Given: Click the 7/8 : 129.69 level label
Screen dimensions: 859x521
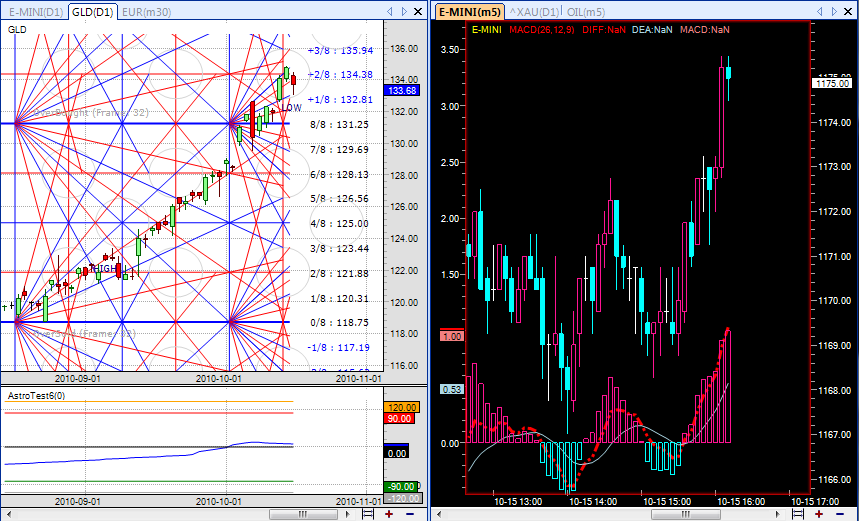Looking at the screenshot, I should (x=340, y=150).
